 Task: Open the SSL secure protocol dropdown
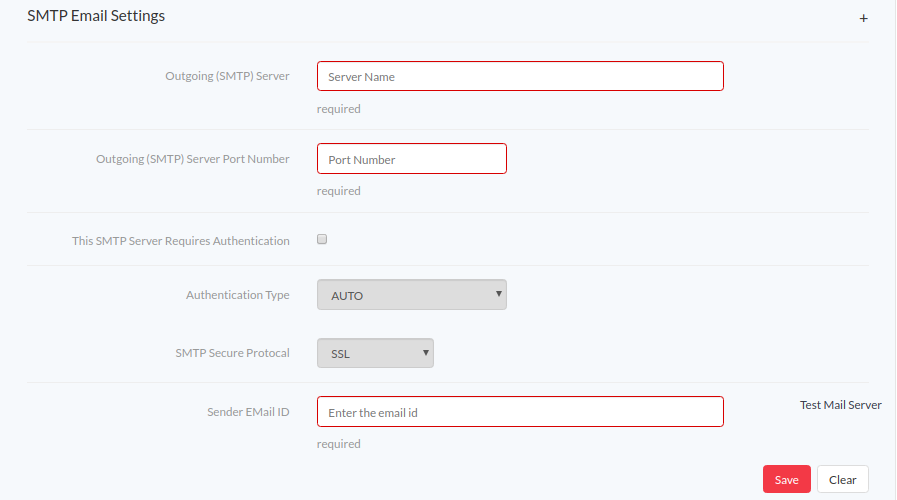pyautogui.click(x=375, y=353)
